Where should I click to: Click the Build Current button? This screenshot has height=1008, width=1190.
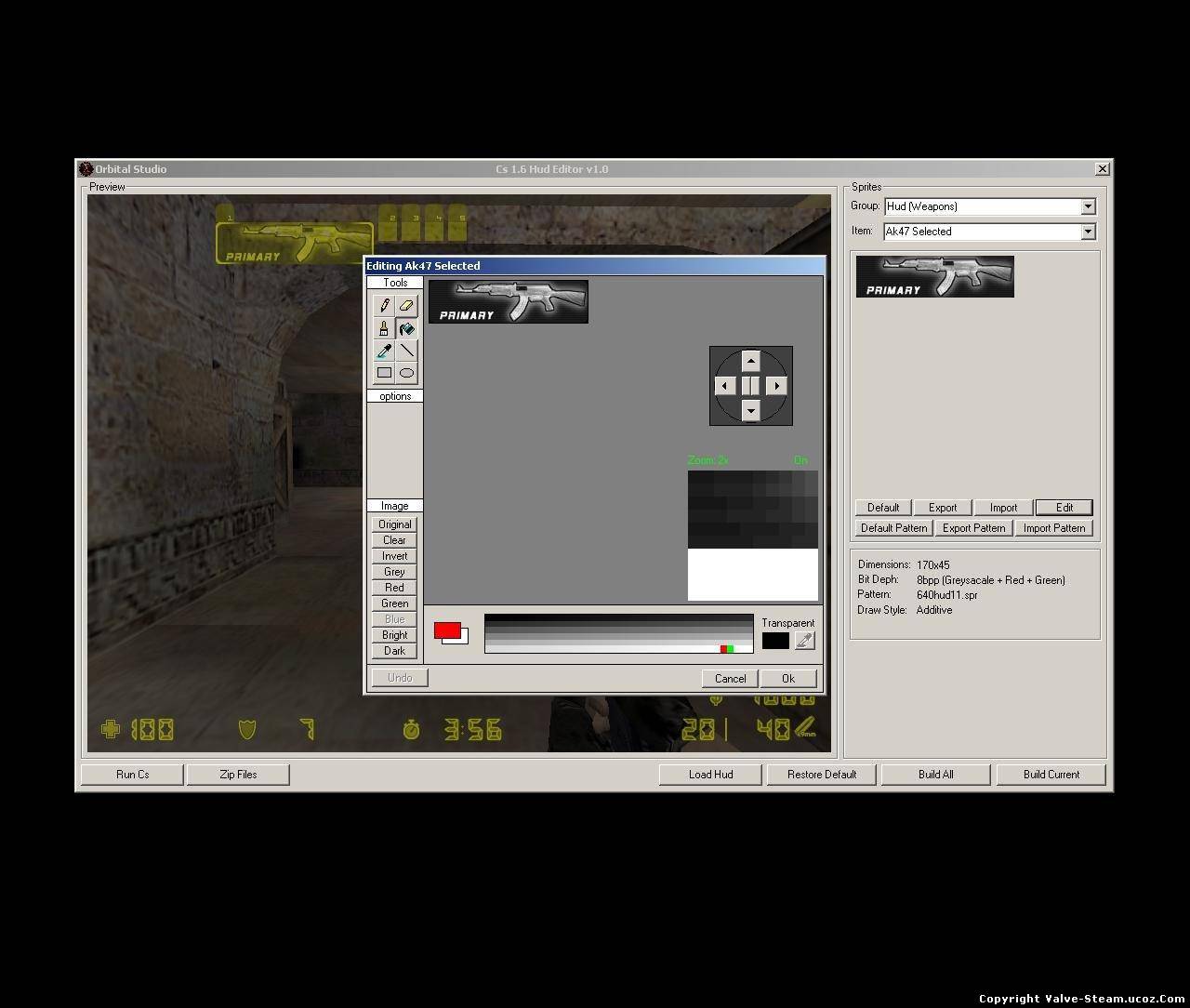(1051, 775)
